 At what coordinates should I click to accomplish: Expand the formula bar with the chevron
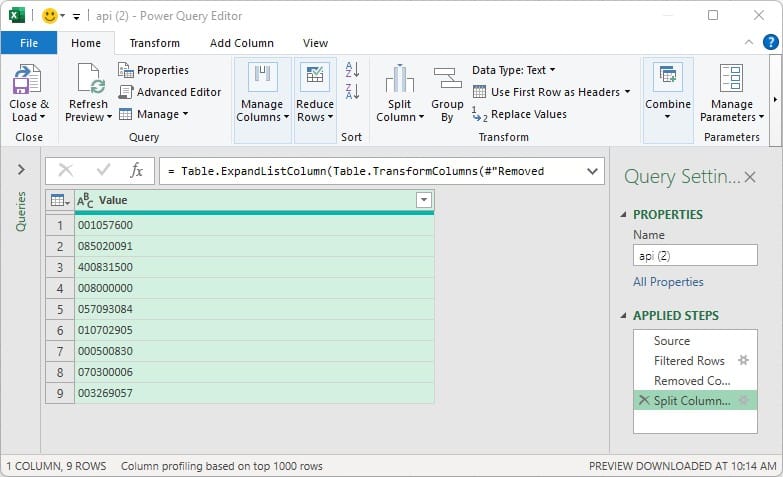(592, 171)
